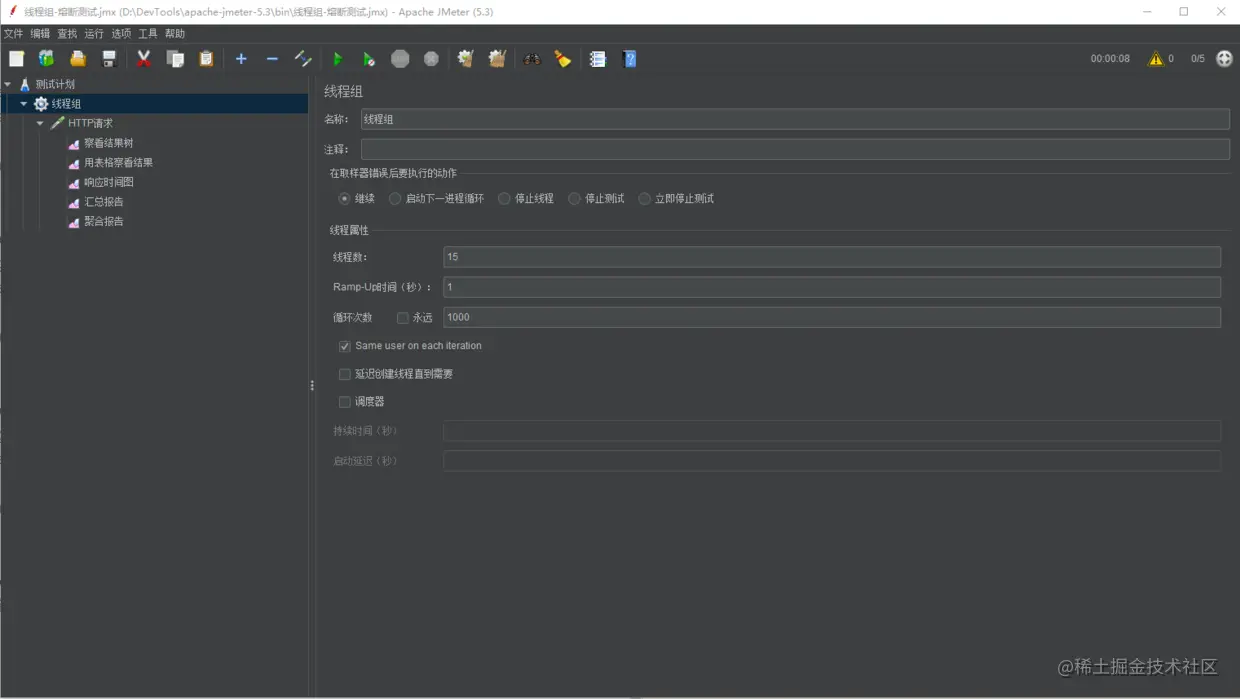
Task: Click the Ramp-Up时间 field showing 1
Action: click(x=832, y=287)
